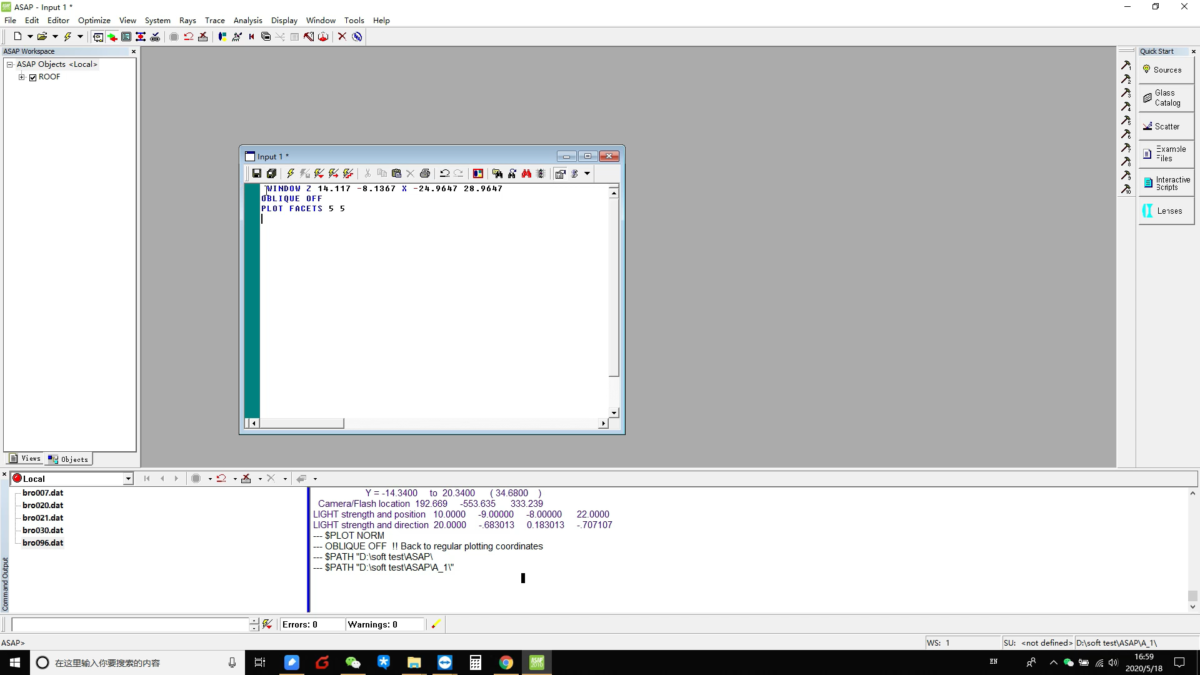Click the editor's horizontal scrollbar thumb

point(302,423)
